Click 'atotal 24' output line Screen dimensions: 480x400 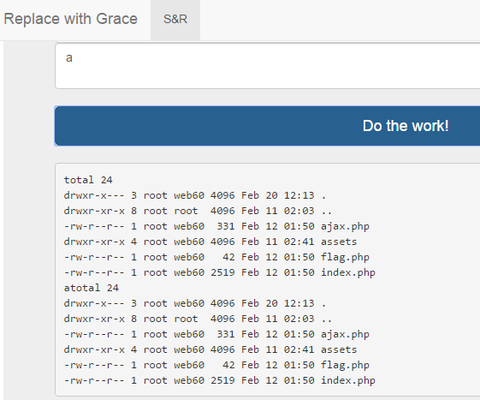pos(91,288)
